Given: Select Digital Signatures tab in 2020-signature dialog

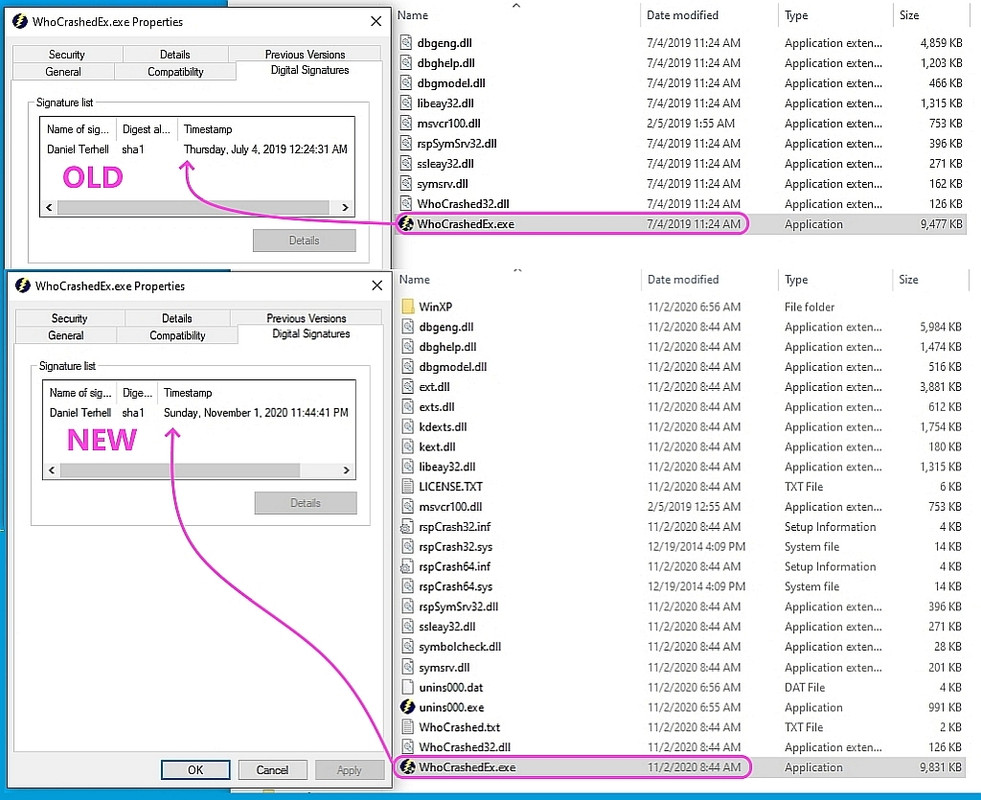Looking at the screenshot, I should (311, 333).
